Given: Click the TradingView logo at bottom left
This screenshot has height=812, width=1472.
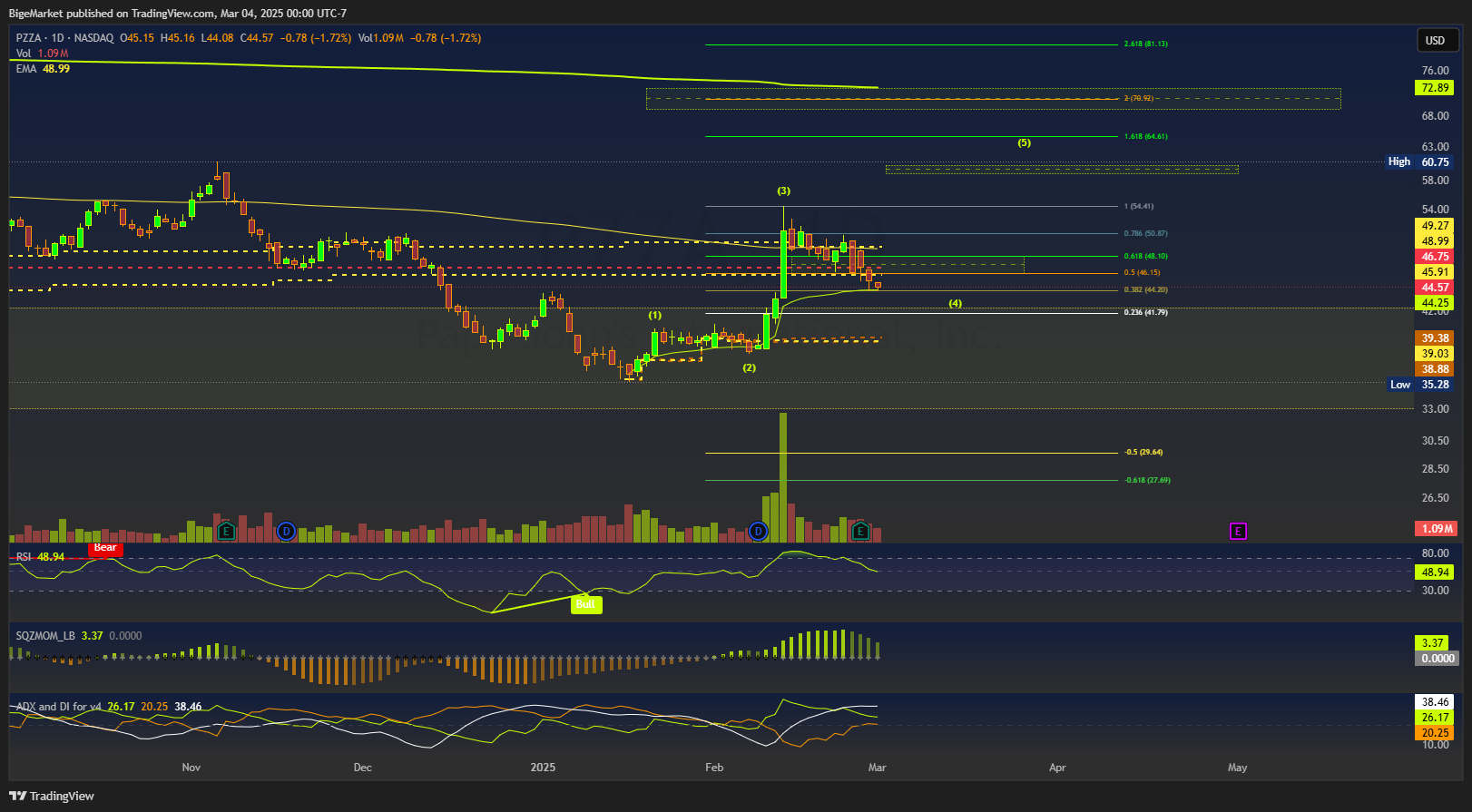Looking at the screenshot, I should (x=52, y=796).
